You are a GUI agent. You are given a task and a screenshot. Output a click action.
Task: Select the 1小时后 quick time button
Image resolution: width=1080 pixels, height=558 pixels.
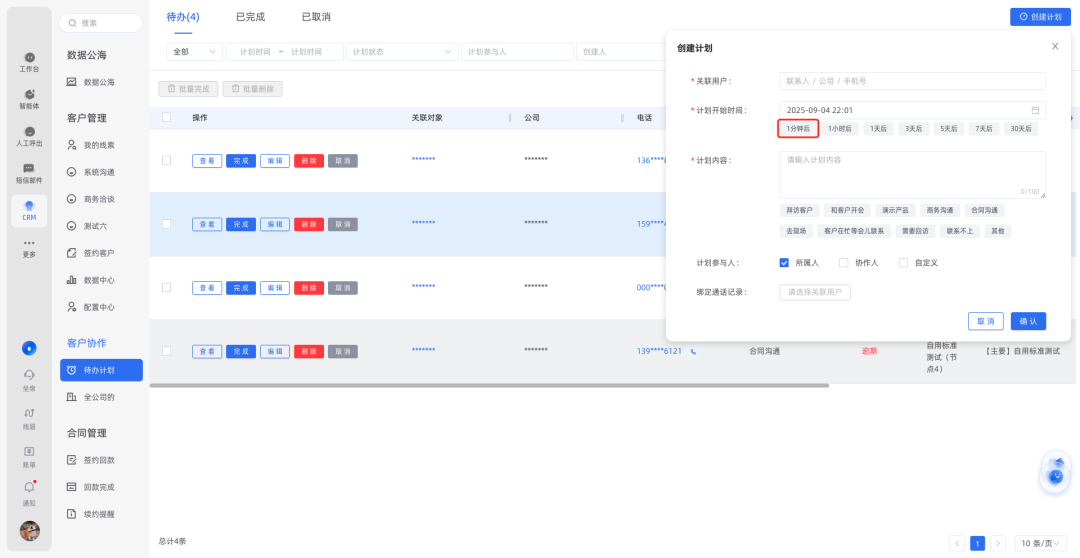[x=839, y=129]
